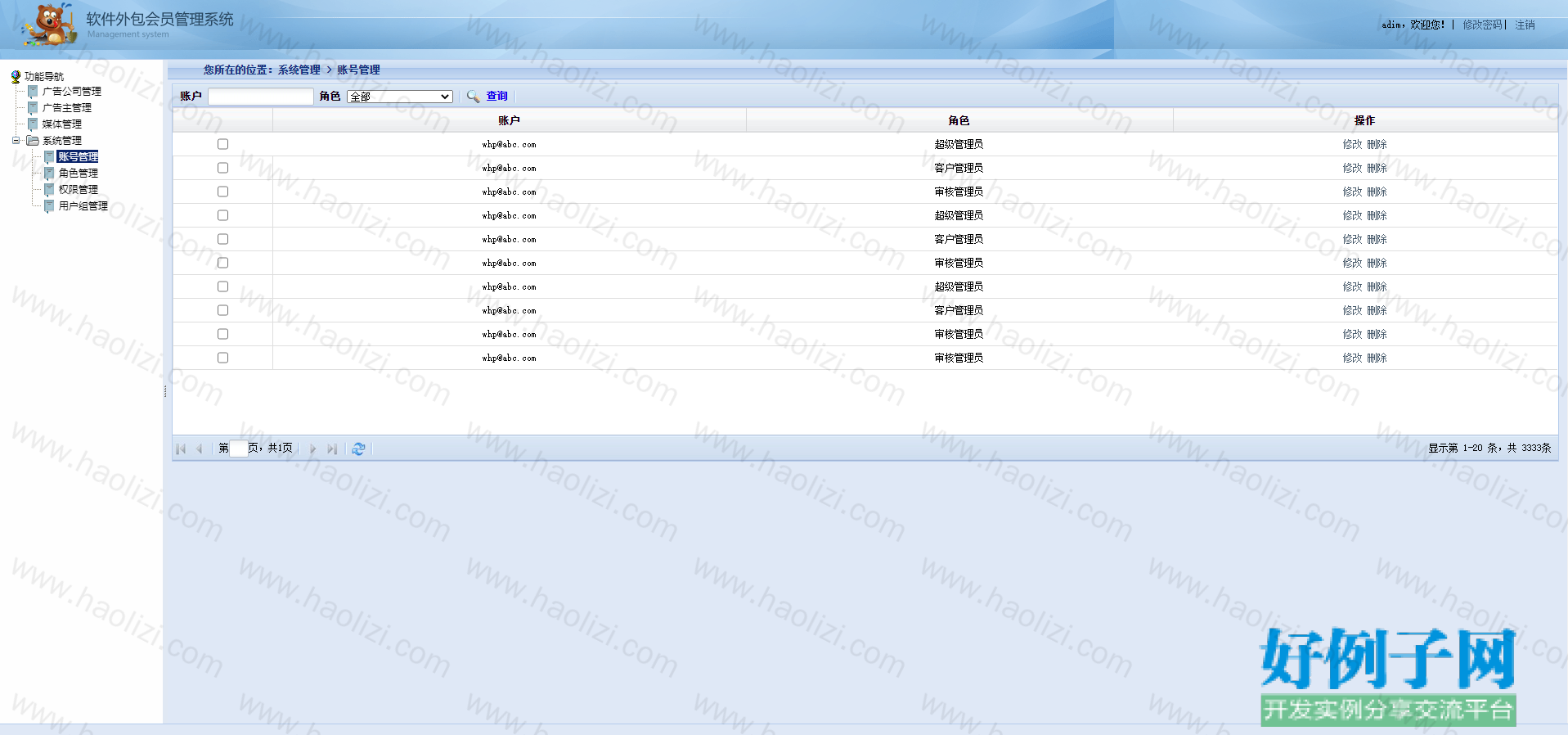Select 账号管理 in the tree
This screenshot has width=1568, height=735.
click(79, 157)
